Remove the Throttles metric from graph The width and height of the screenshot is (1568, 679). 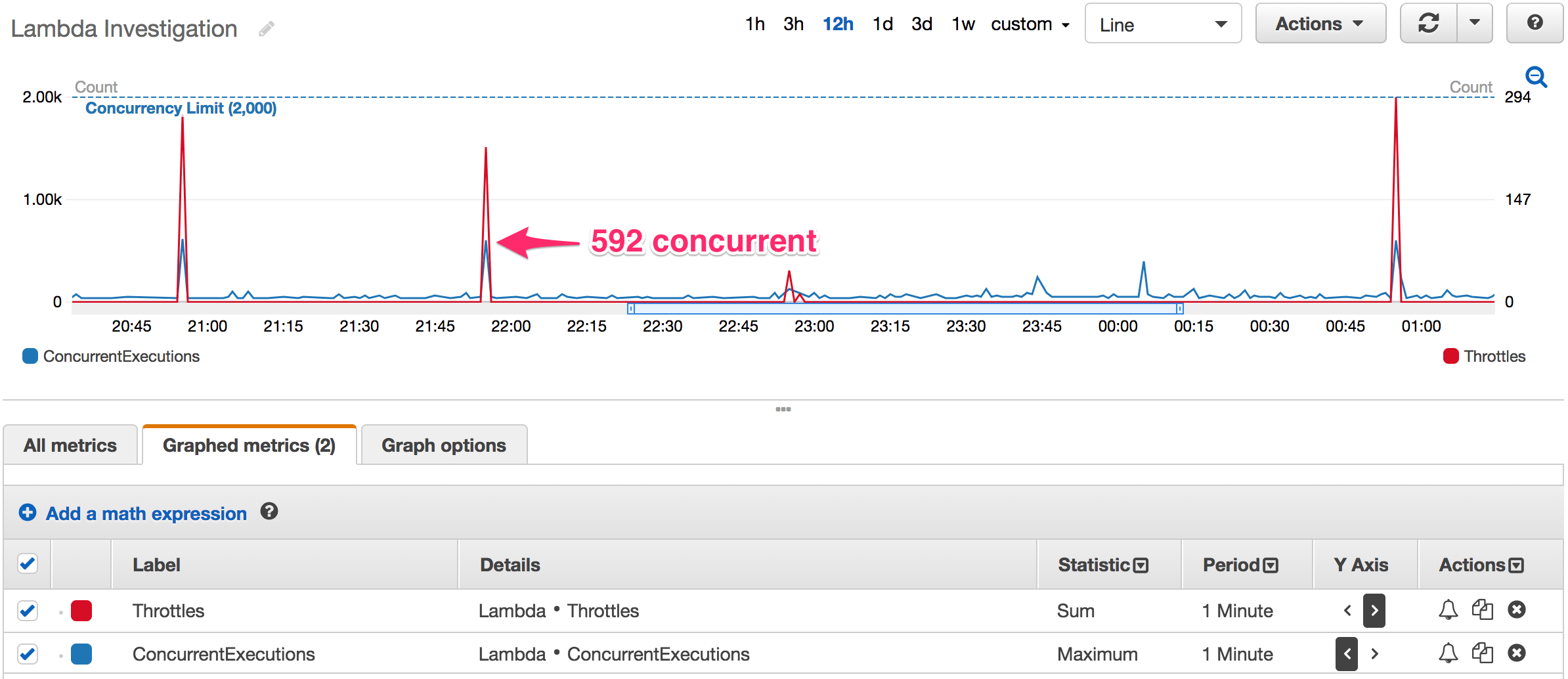pos(1517,610)
